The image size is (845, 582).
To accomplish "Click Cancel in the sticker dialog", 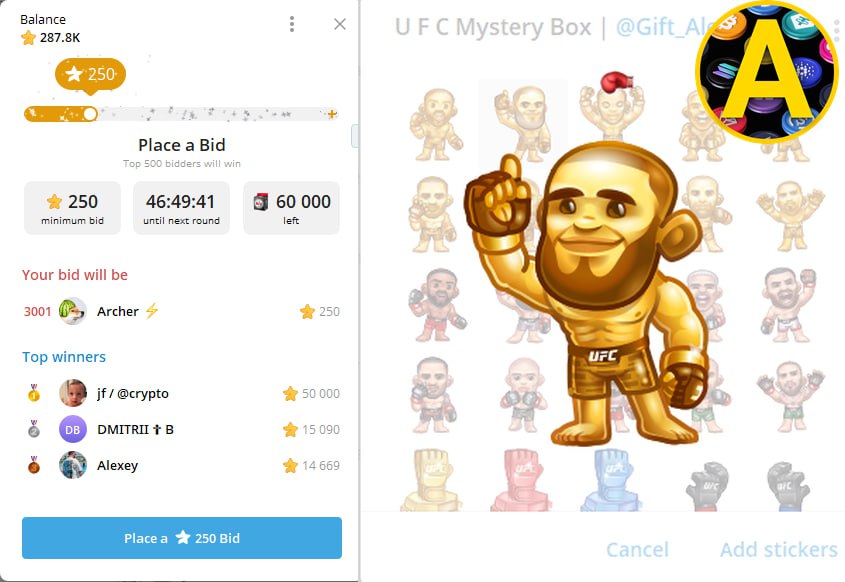I will click(637, 550).
